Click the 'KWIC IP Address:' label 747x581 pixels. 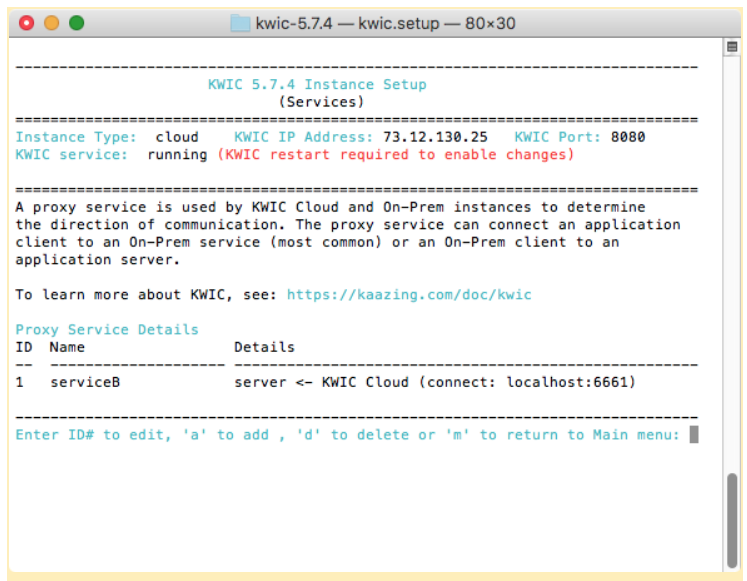pos(303,137)
